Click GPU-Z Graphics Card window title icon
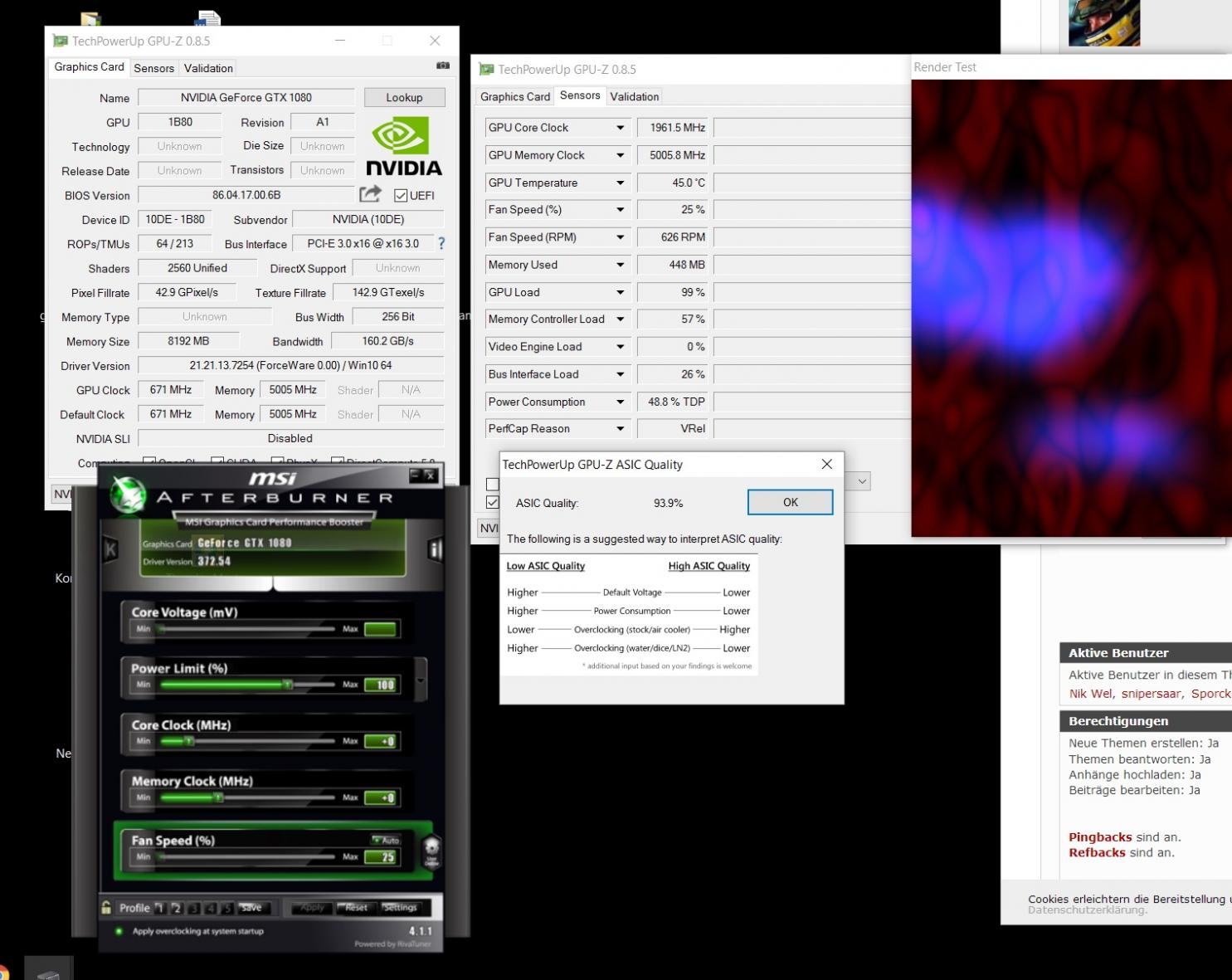The width and height of the screenshot is (1232, 980). tap(60, 41)
